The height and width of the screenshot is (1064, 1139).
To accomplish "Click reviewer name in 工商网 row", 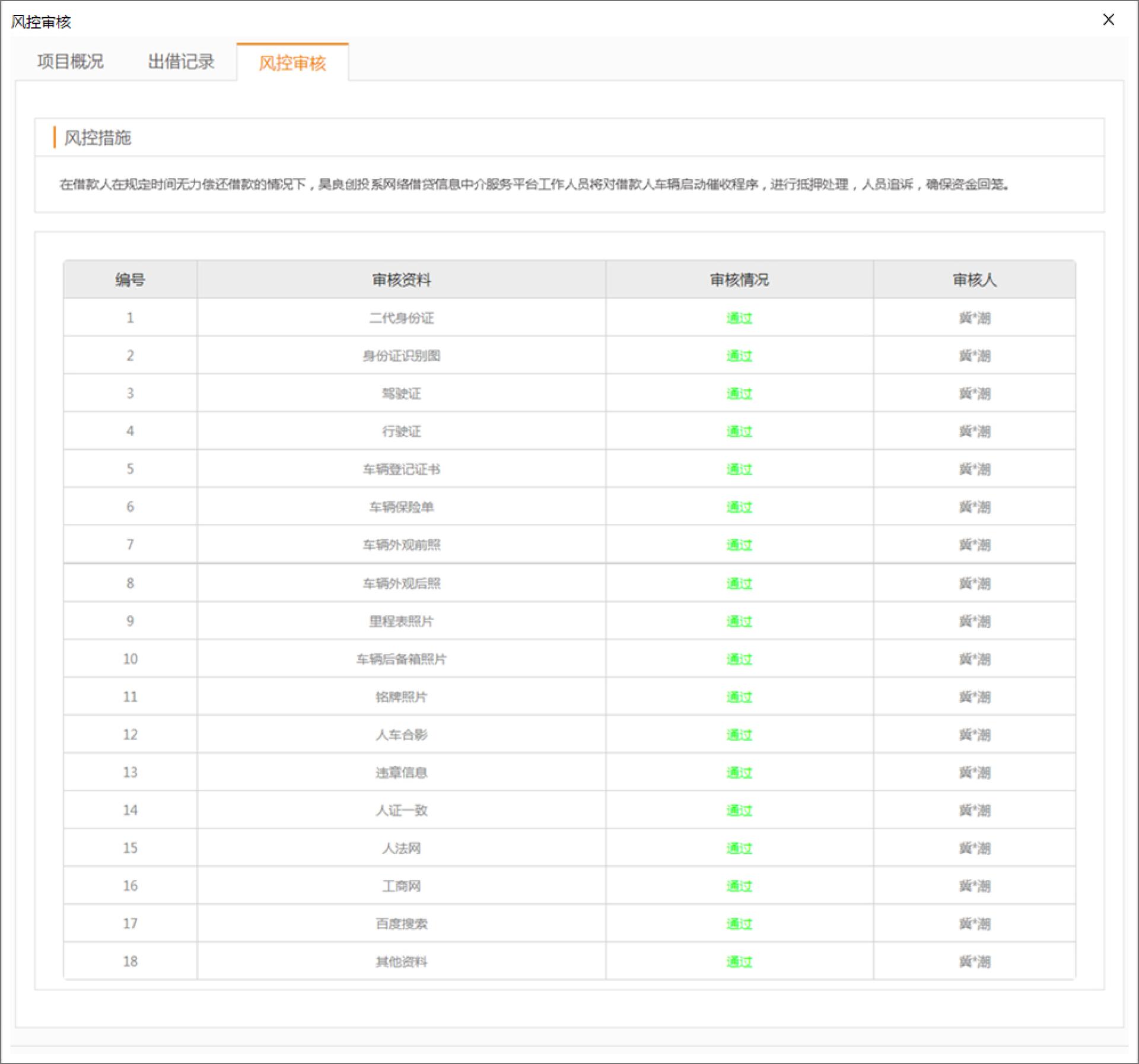I will click(x=974, y=886).
